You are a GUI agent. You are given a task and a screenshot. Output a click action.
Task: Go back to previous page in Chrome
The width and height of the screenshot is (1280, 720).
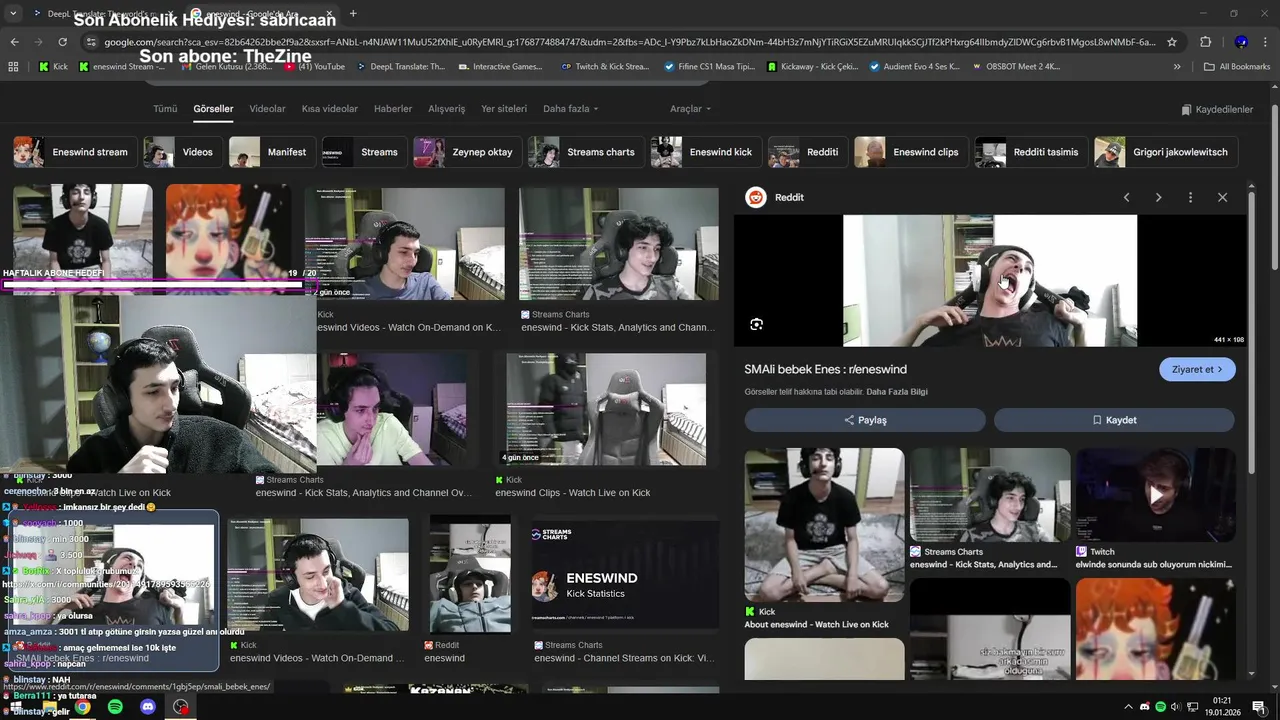click(x=14, y=42)
